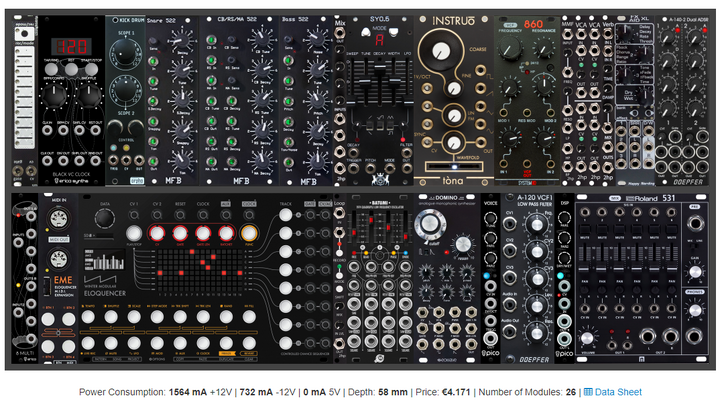Click the Winter Modular Eloquencer sequencer

click(205, 279)
